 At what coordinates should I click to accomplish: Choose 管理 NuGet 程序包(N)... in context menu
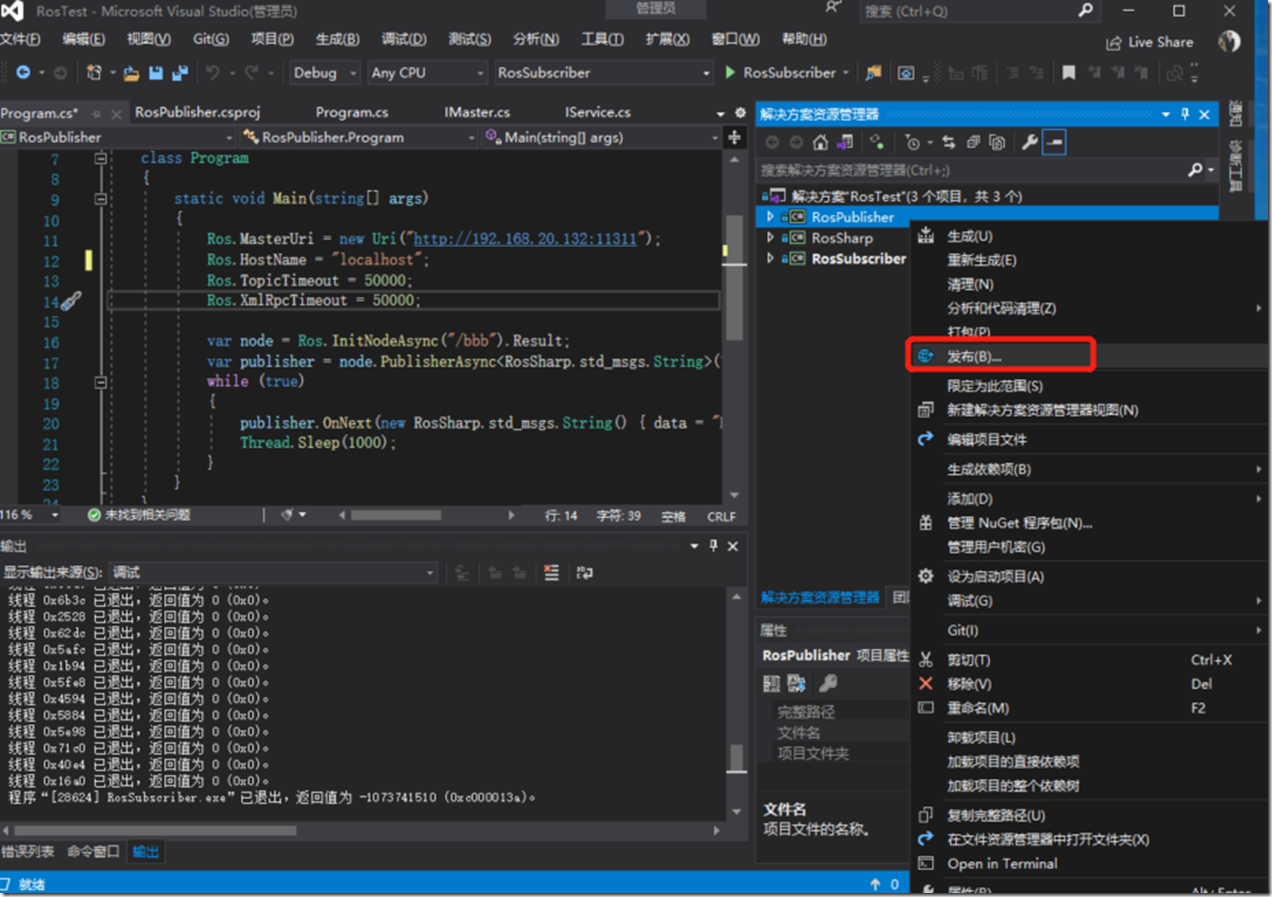(x=1091, y=523)
